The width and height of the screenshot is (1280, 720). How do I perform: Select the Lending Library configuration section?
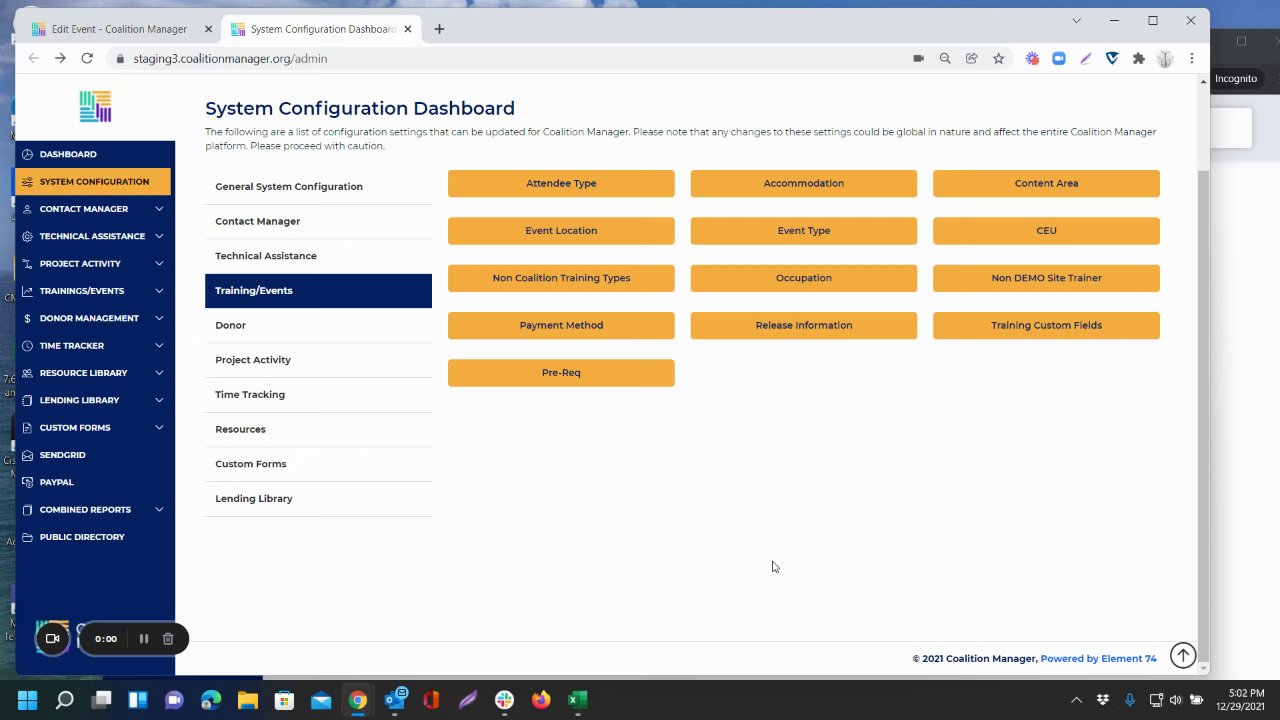318,499
